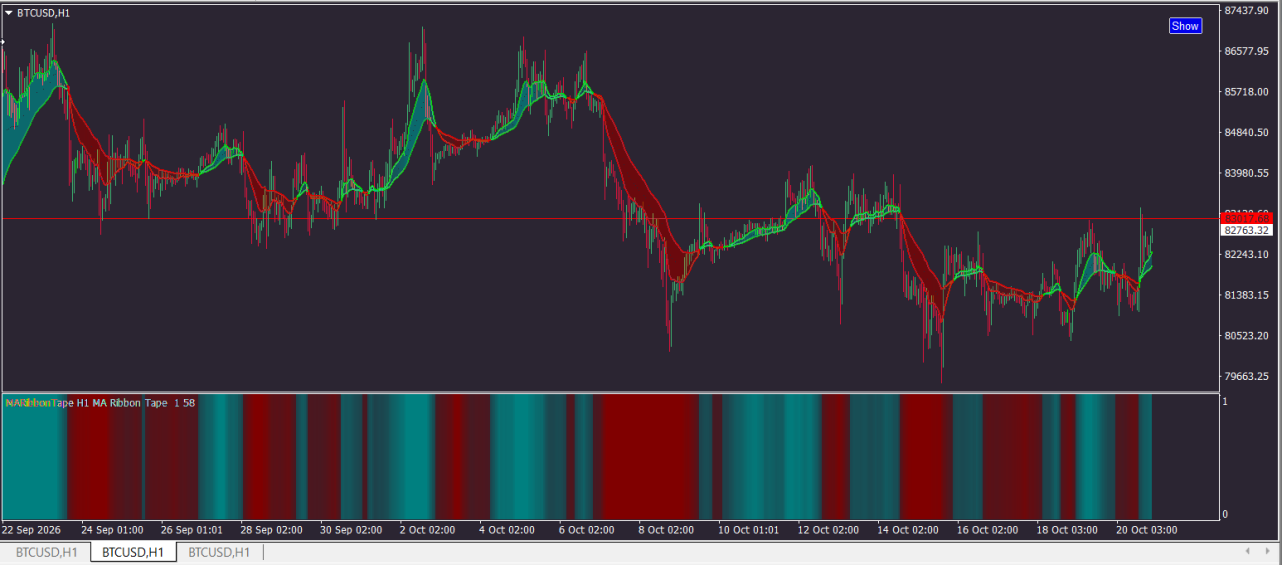Click the right tab-scroll arrow

coord(1266,551)
